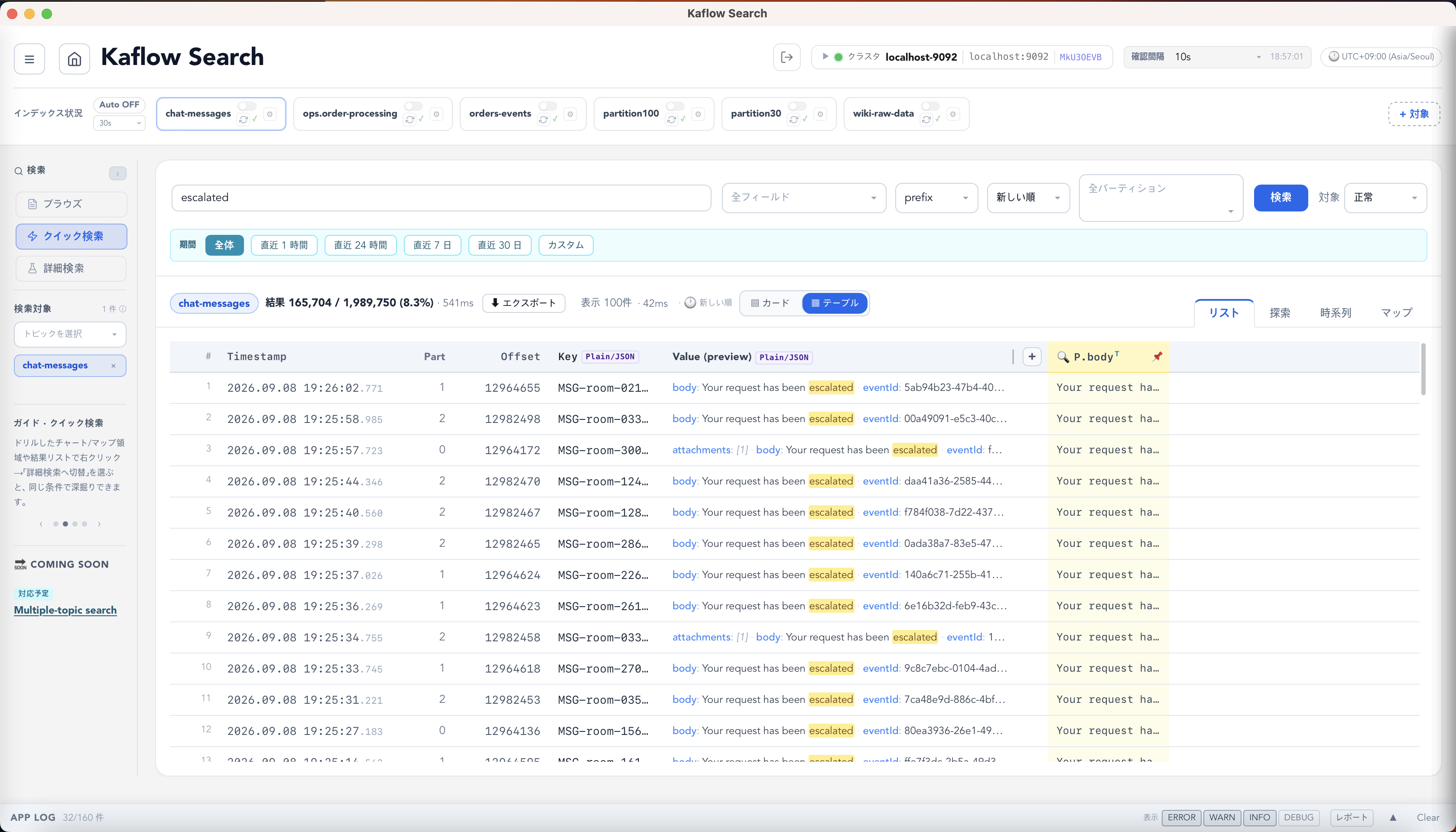This screenshot has width=1456, height=832.
Task: Toggle partition30 auto index switch
Action: point(798,106)
